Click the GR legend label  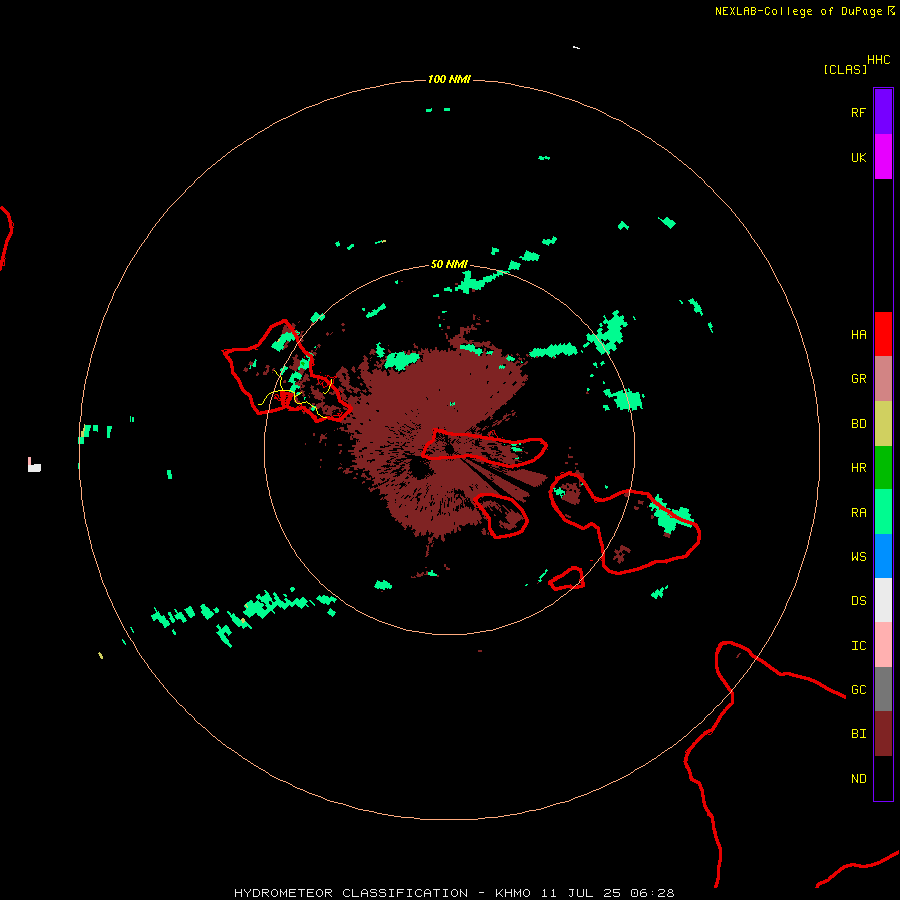(x=858, y=379)
